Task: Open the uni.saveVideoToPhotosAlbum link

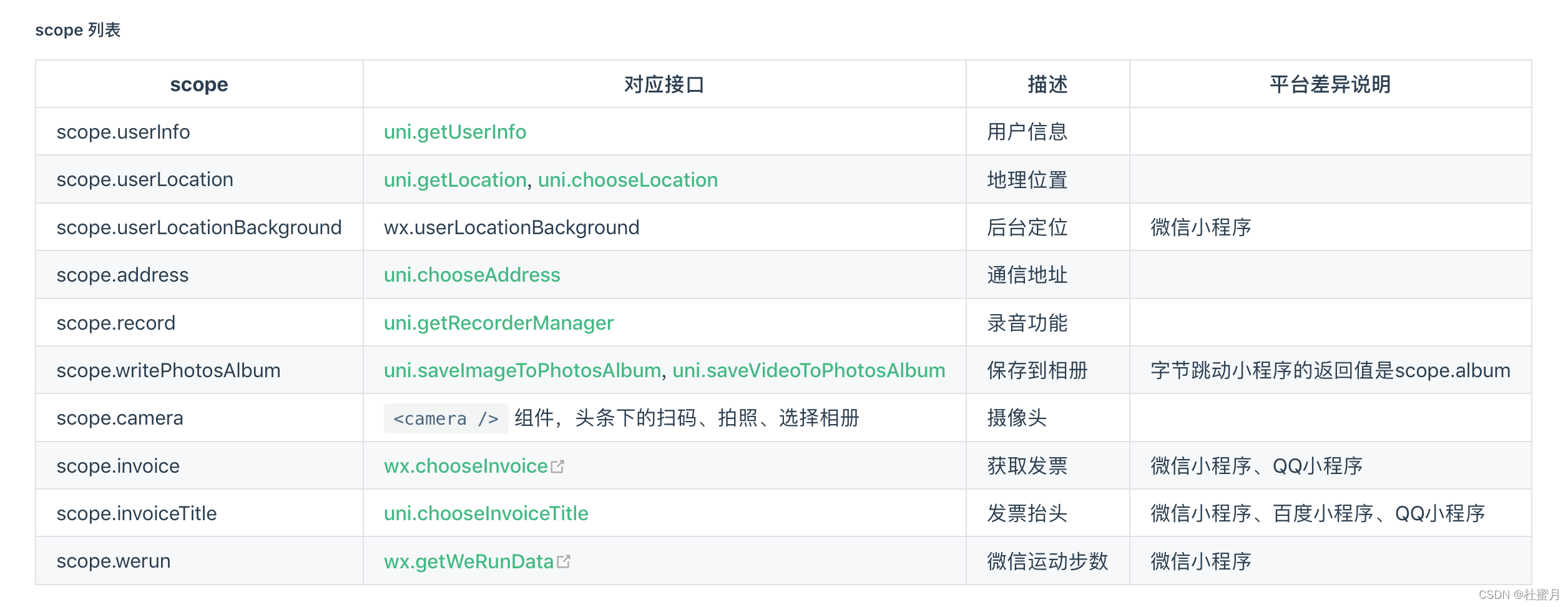Action: click(809, 370)
